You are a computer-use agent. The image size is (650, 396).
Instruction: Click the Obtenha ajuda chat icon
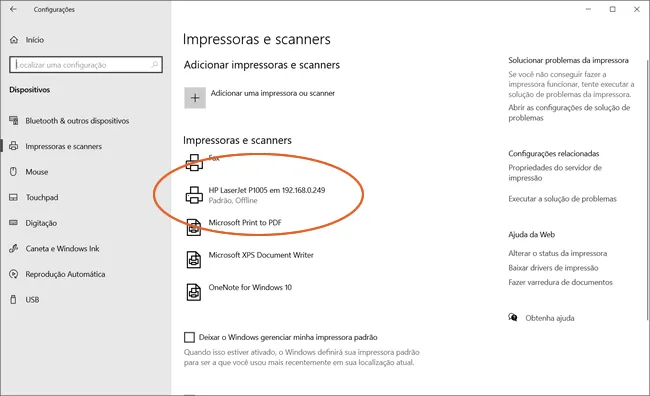coord(513,318)
